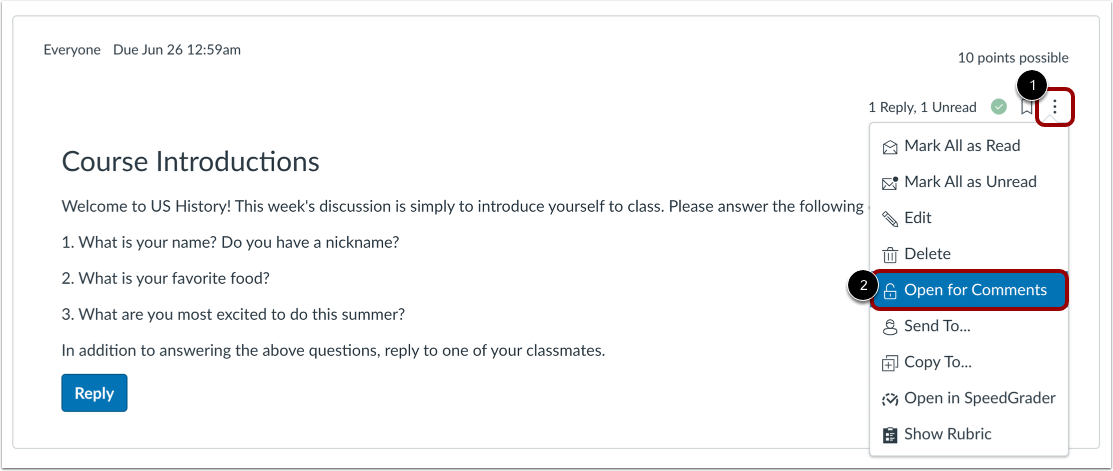Select Show Rubric text in menu

click(x=948, y=434)
